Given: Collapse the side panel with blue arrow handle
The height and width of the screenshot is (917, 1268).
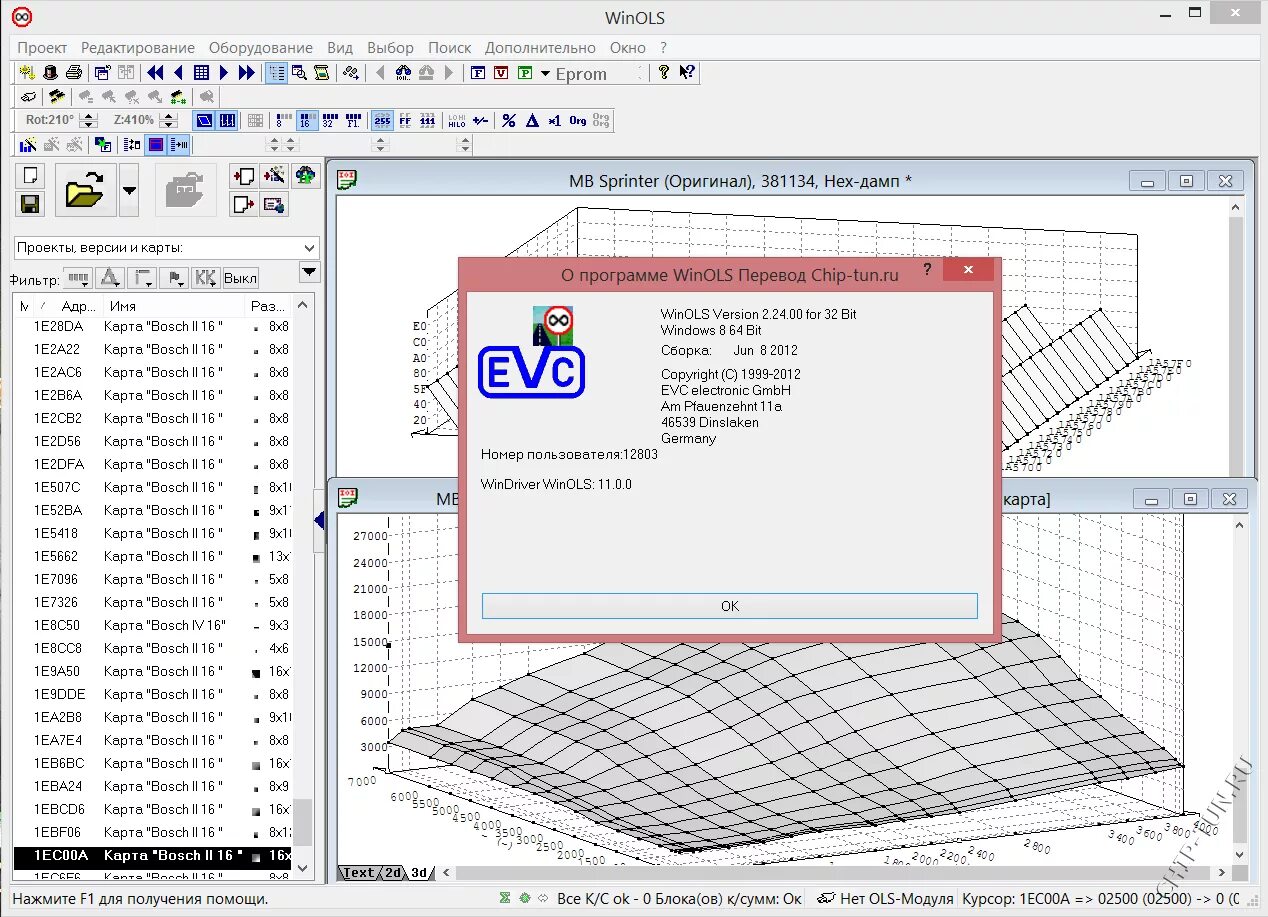Looking at the screenshot, I should pos(319,520).
